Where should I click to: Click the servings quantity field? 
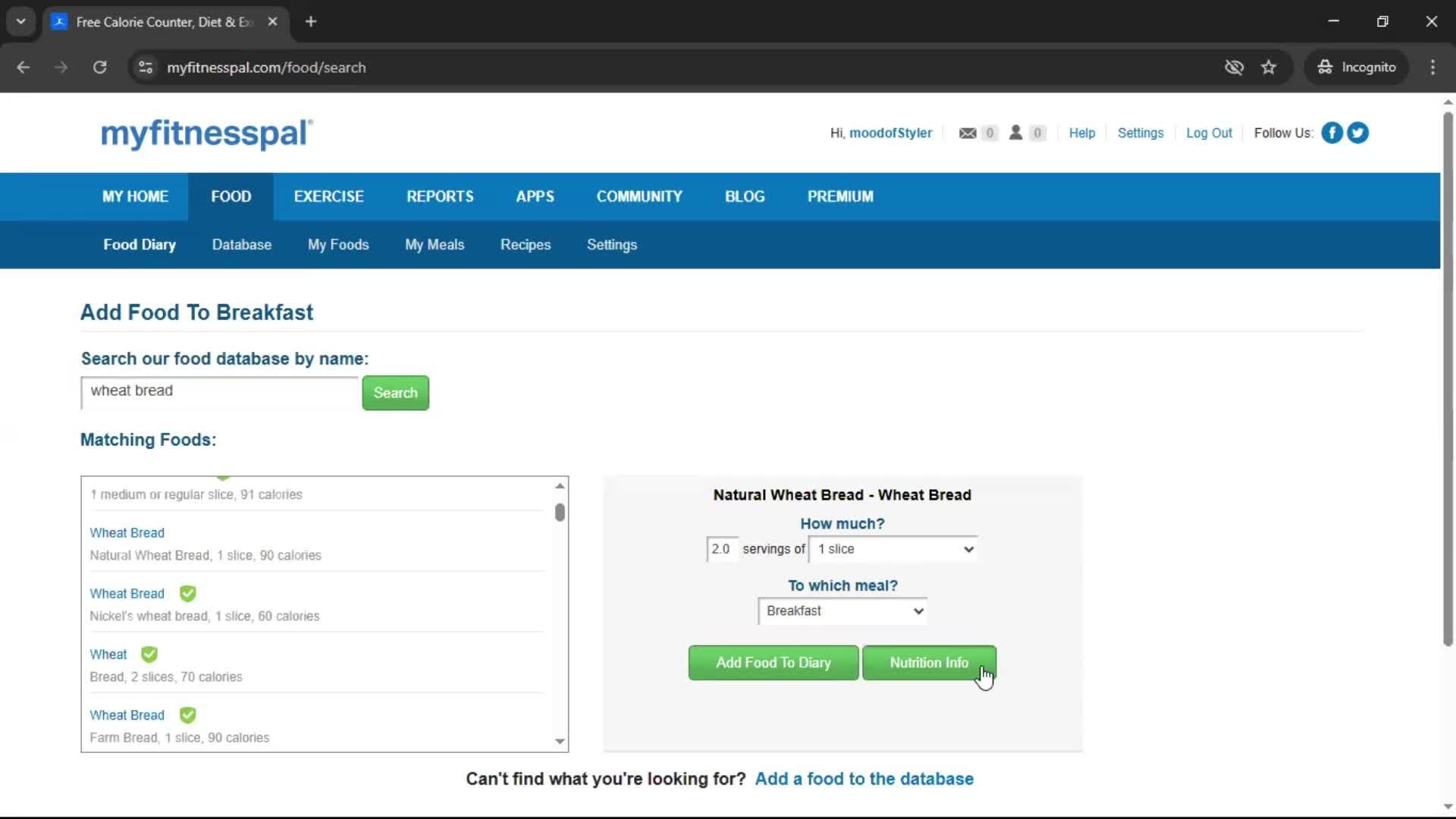click(x=721, y=549)
